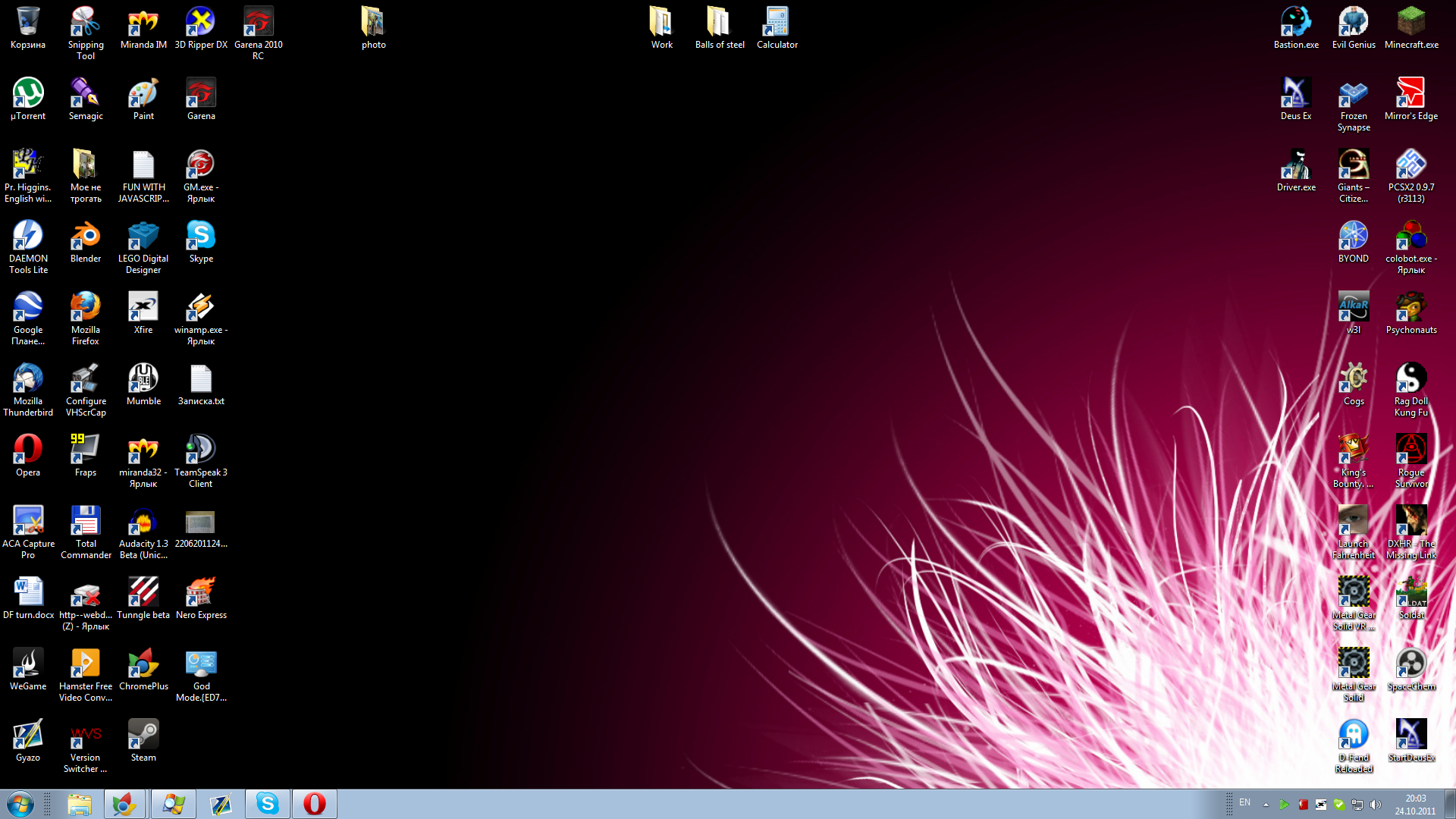
Task: Open the µTorrent desktop shortcut
Action: [28, 94]
